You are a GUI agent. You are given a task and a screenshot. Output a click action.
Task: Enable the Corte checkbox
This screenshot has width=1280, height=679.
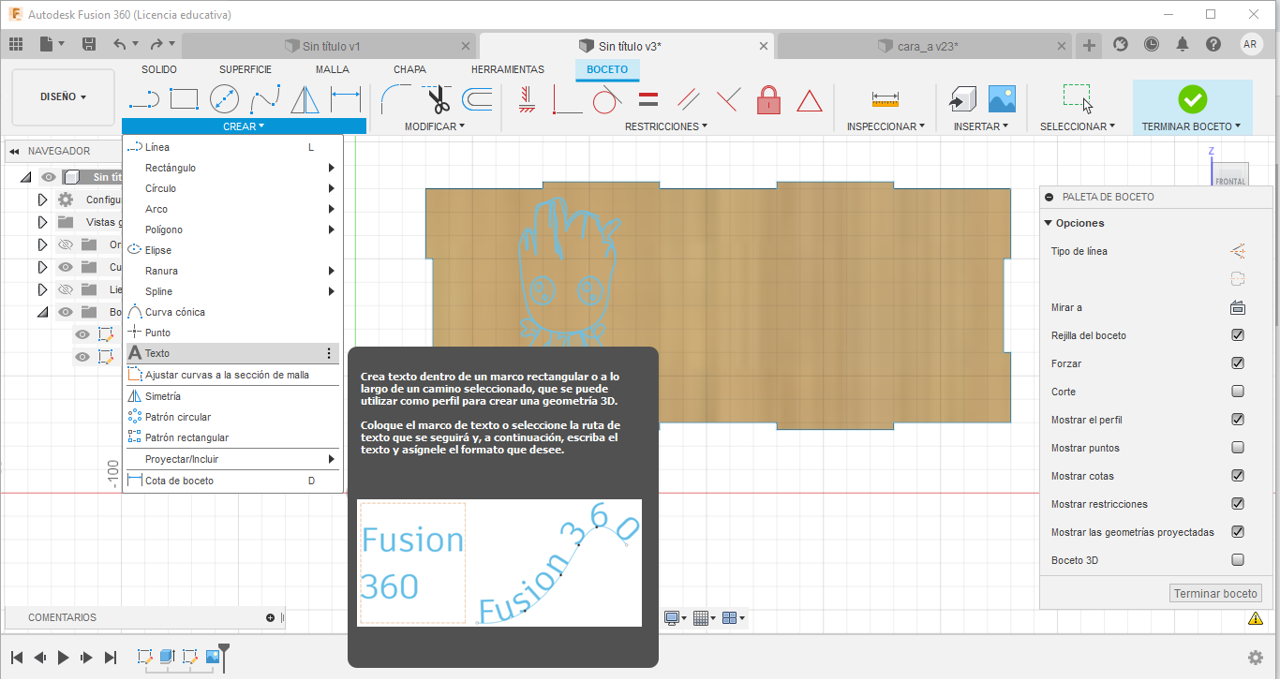1238,392
